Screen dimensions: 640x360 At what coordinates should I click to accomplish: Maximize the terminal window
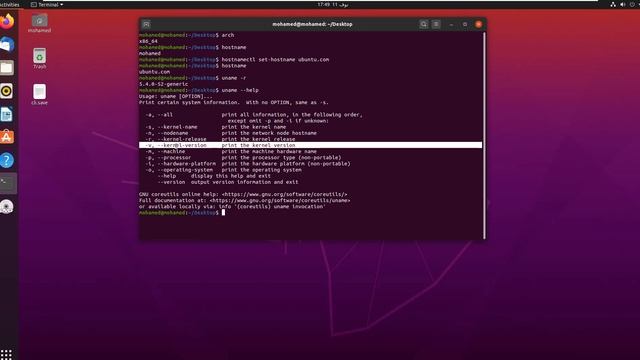click(x=464, y=24)
